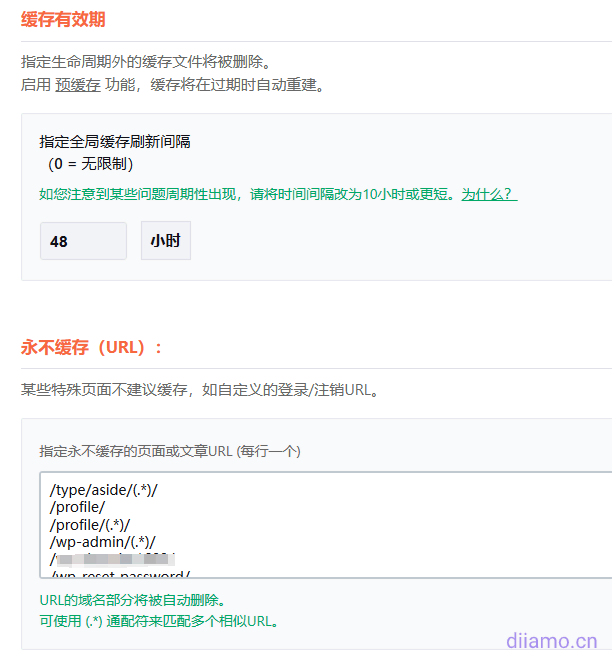
Task: Click the URL的域名部分将被自动删除 help text
Action: pos(132,600)
